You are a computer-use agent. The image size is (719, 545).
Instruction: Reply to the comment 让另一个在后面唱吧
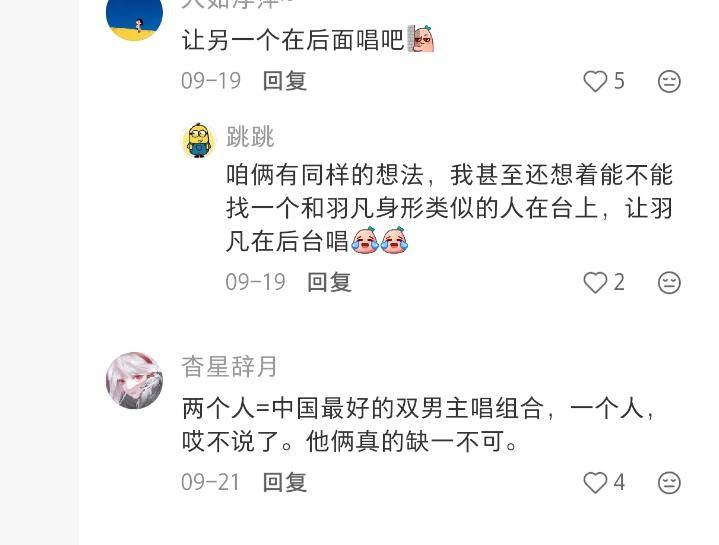[285, 81]
